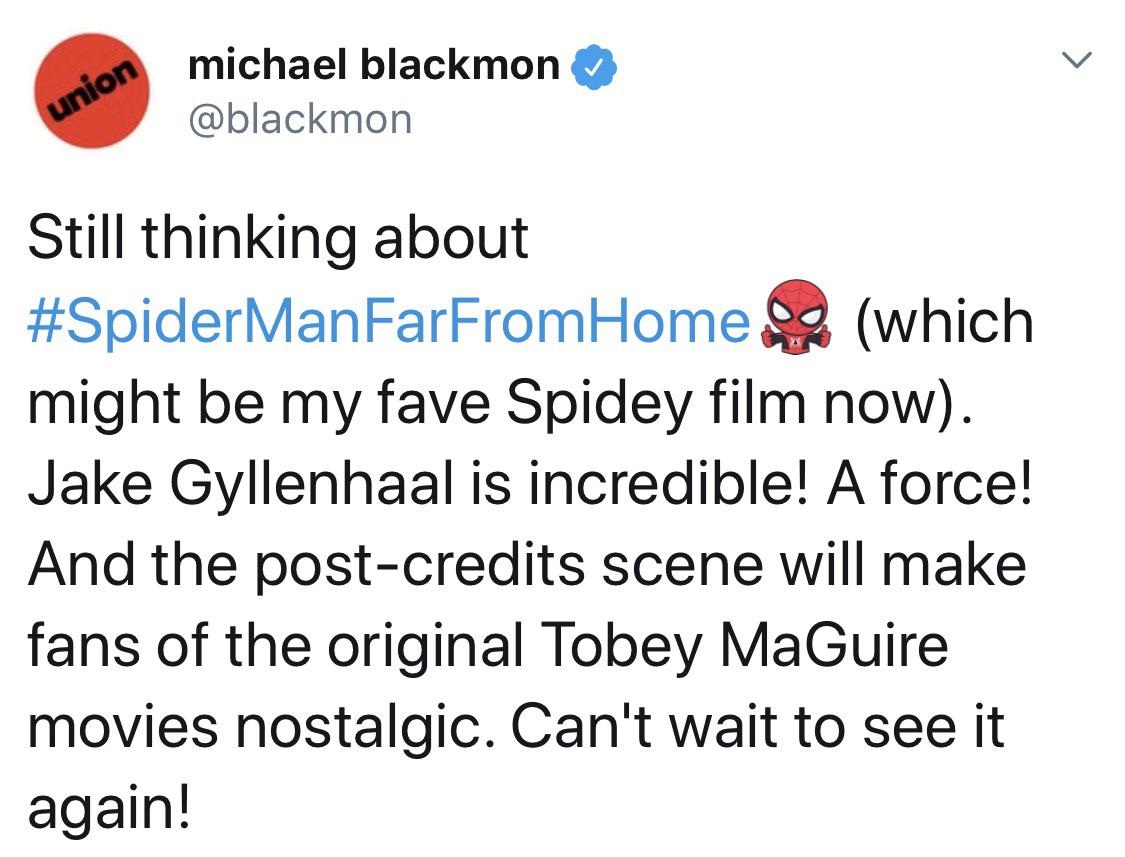Open the michael blackmon display name
This screenshot has width=1125, height=857.
pos(374,65)
